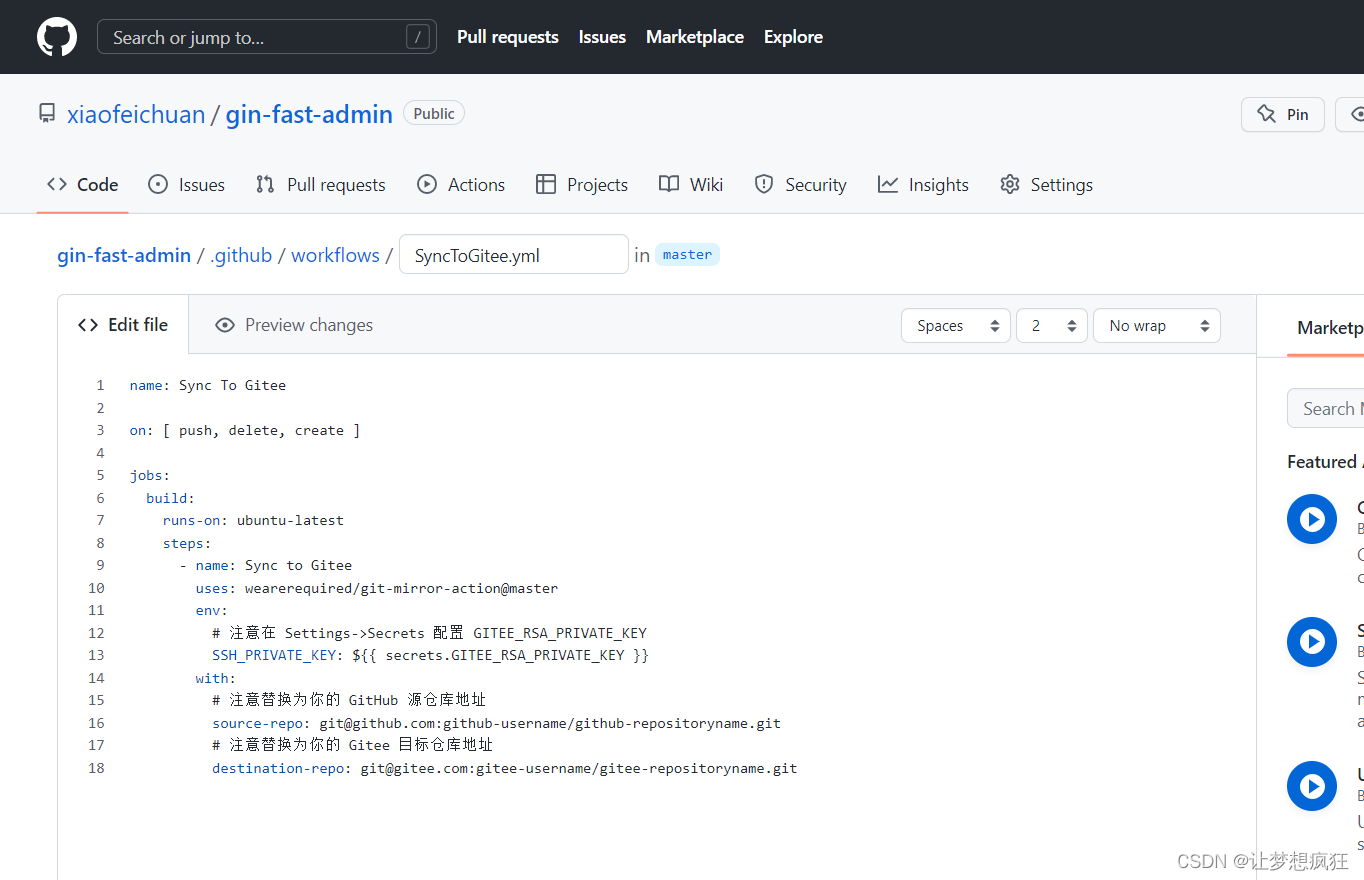
Task: Click the 'destination-repo' code line
Action: click(504, 768)
